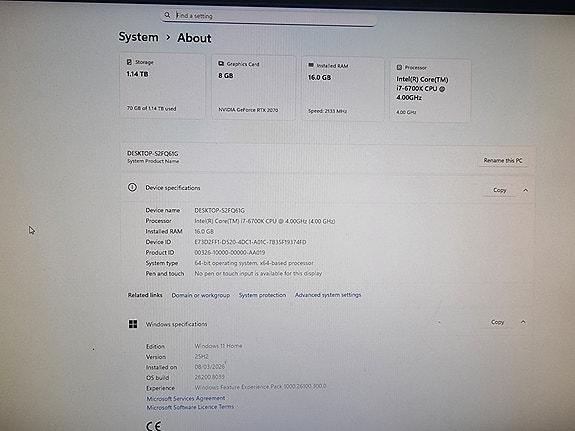Click the Storage disk icon

click(x=129, y=62)
